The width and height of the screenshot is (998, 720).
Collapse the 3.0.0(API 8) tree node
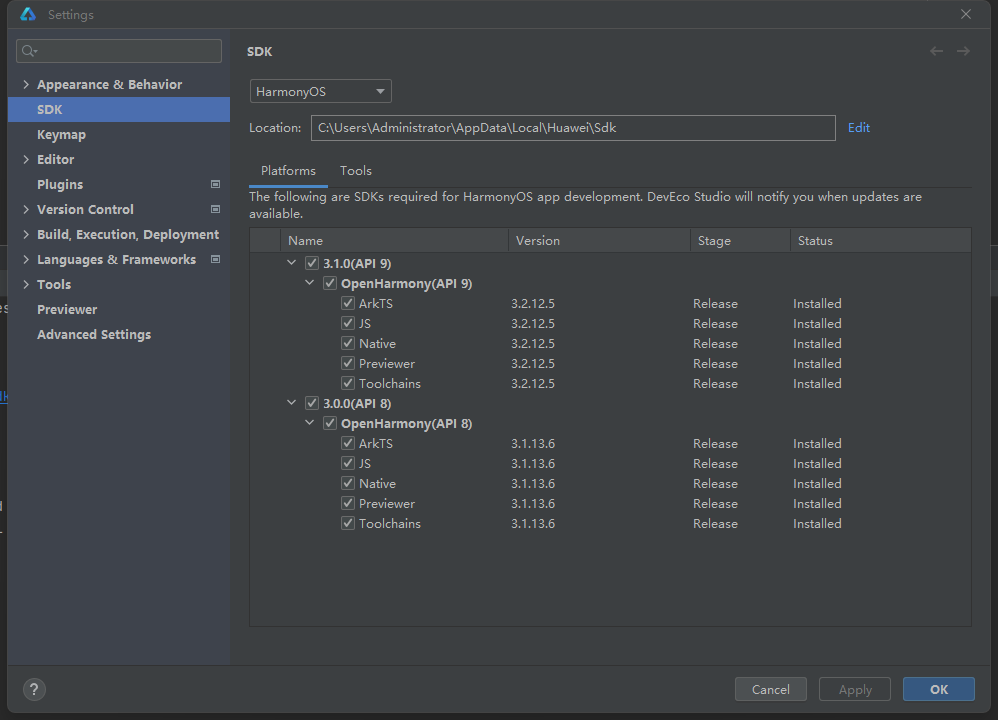(292, 402)
